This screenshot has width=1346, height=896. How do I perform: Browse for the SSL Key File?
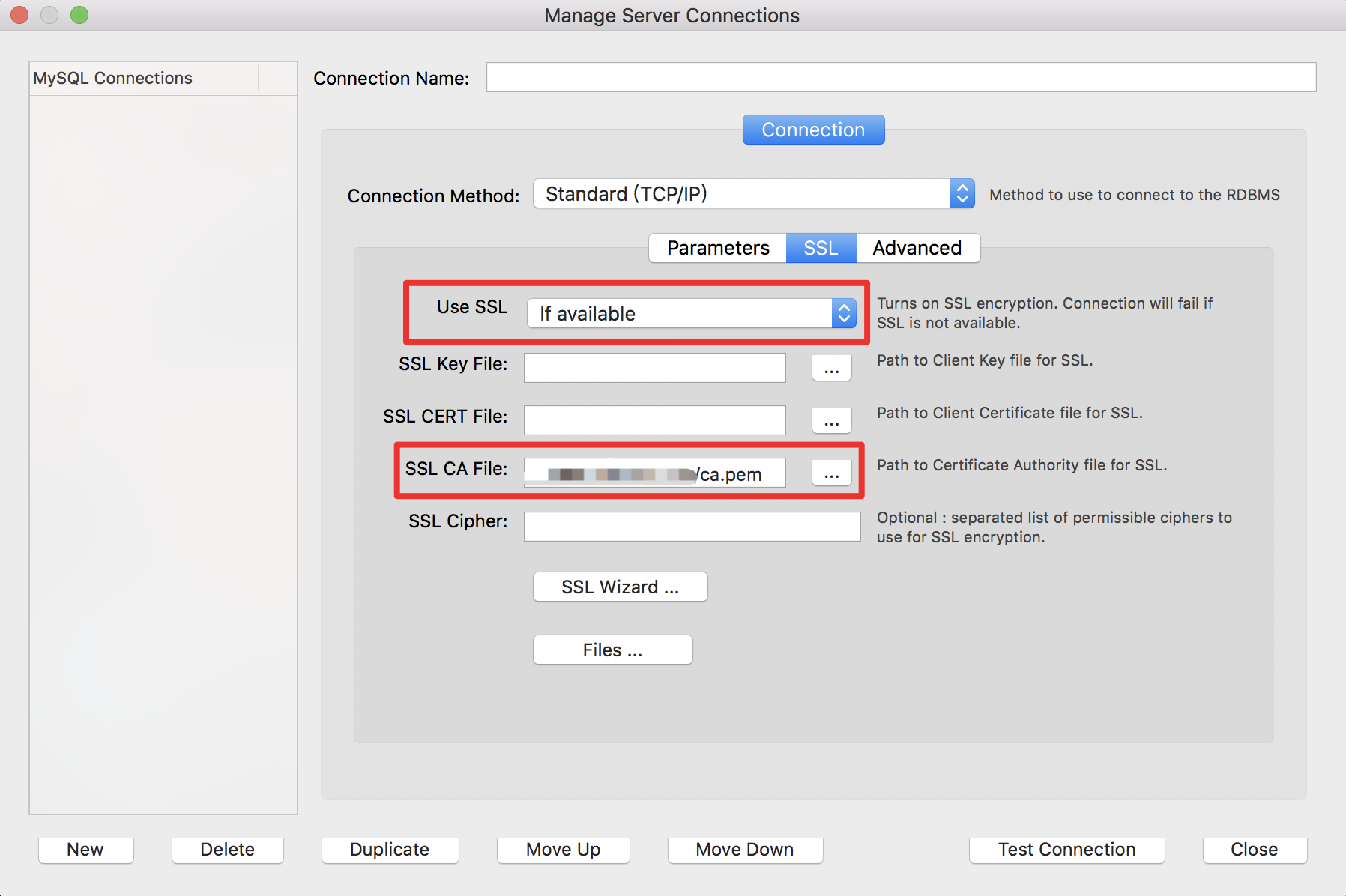[832, 368]
